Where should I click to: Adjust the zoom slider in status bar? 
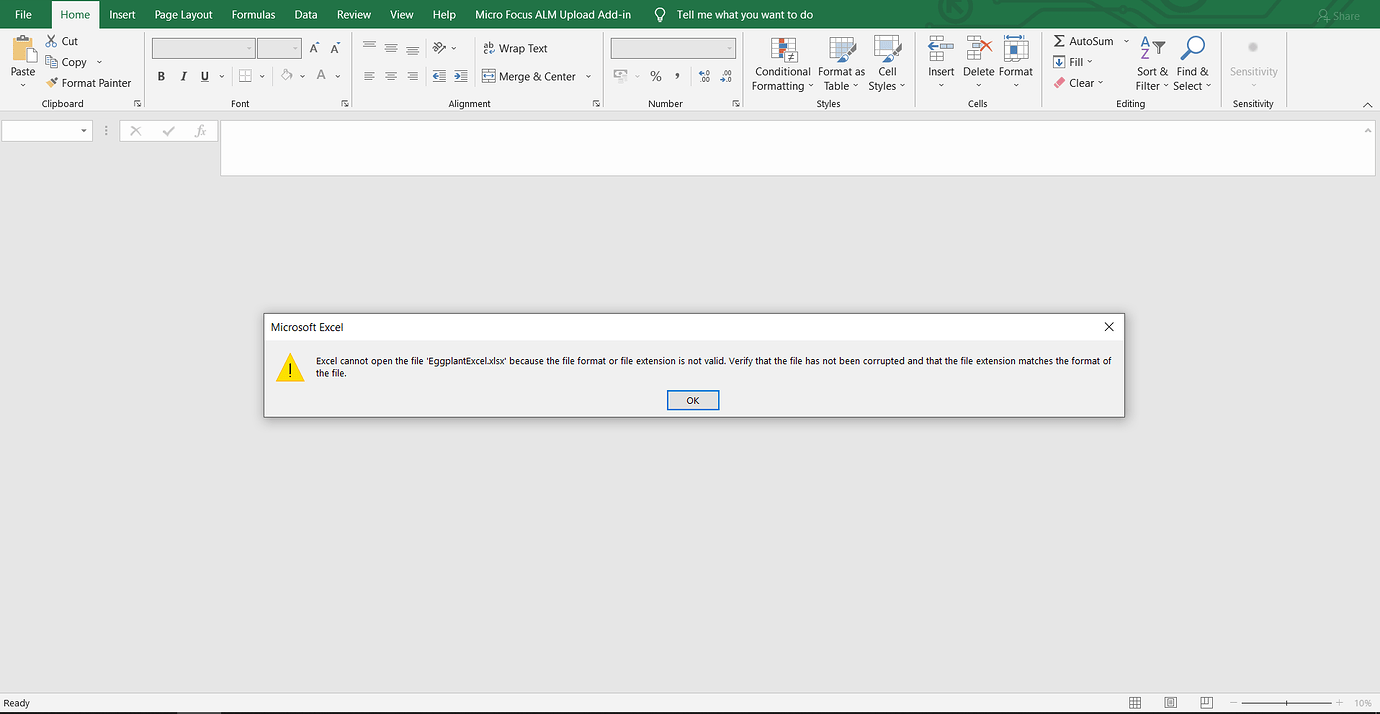(1286, 703)
